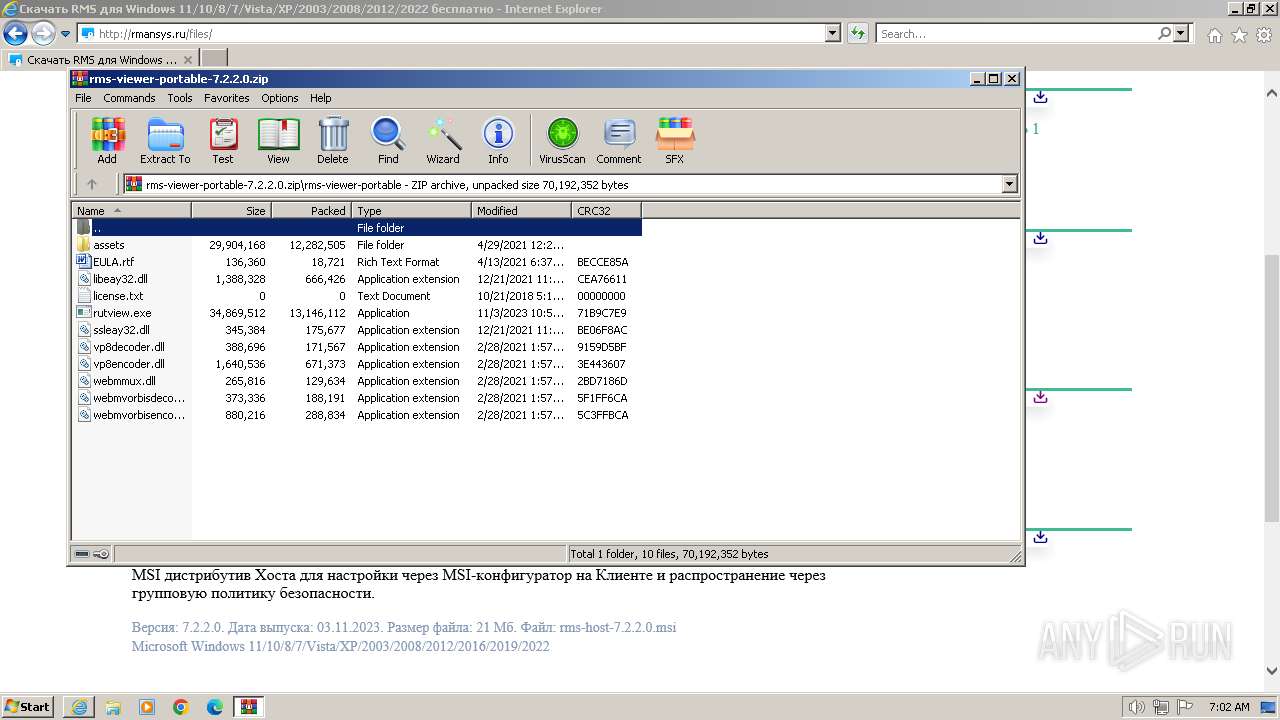Click the page's vertical scrollbar down arrow

(x=1272, y=672)
